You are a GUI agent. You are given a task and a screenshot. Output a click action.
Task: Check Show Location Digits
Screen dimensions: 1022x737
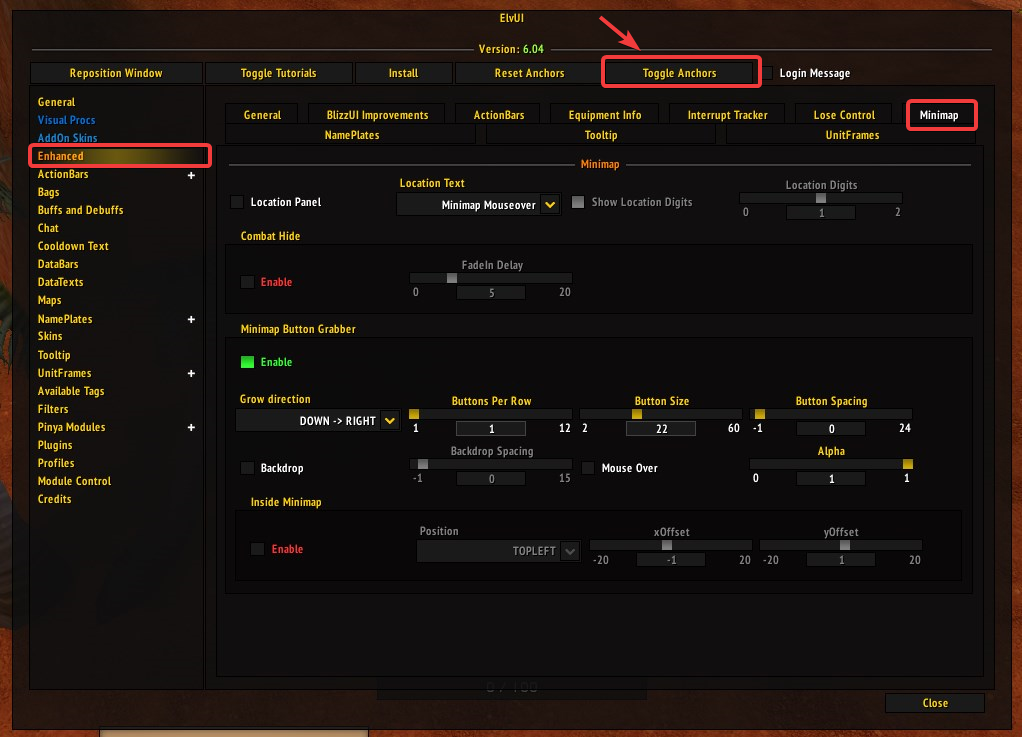click(577, 202)
